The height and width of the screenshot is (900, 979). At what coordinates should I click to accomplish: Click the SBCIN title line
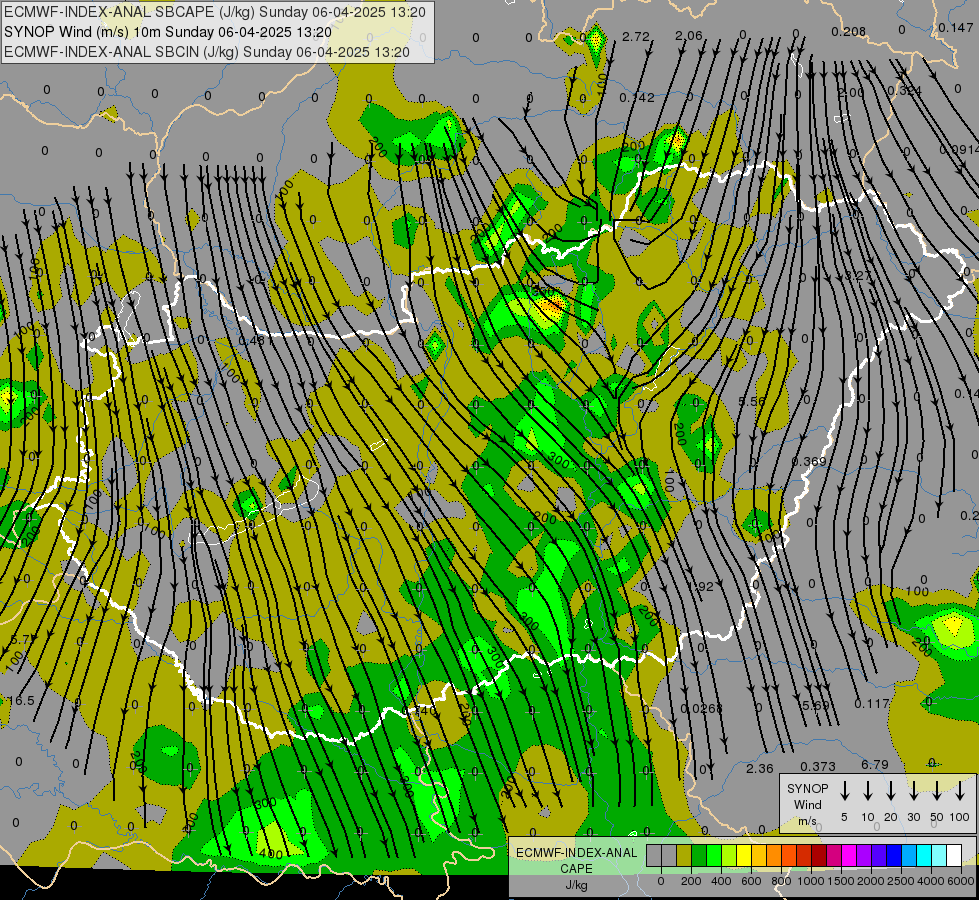tap(207, 52)
